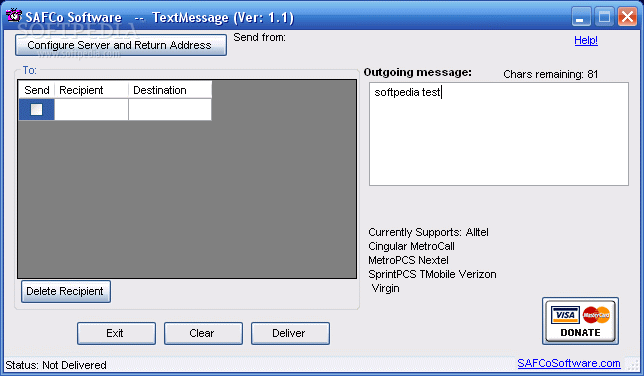644x376 pixels.
Task: Click the SAFCo app icon in title bar
Action: point(14,16)
